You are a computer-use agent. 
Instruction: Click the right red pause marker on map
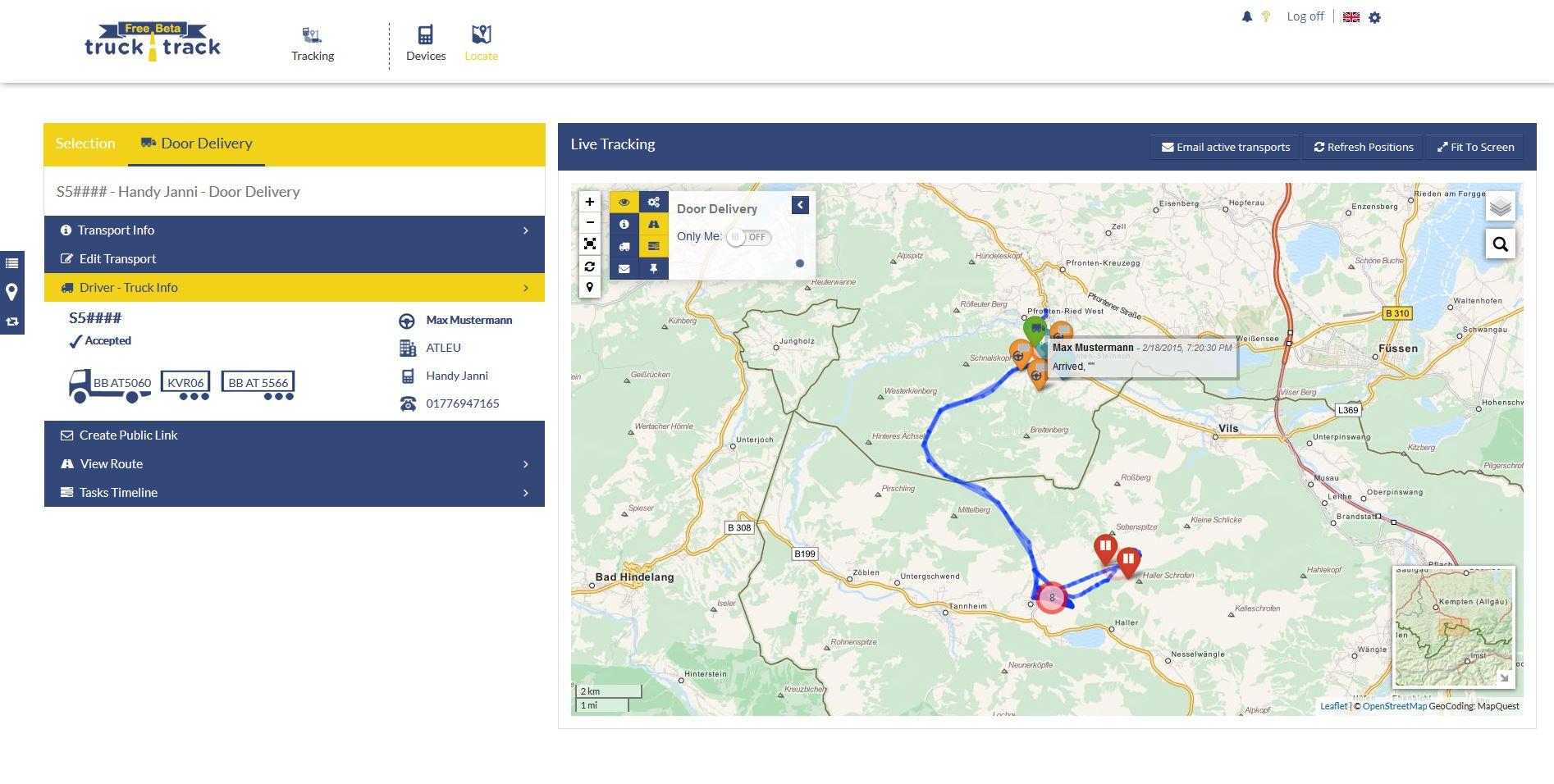pyautogui.click(x=1129, y=562)
